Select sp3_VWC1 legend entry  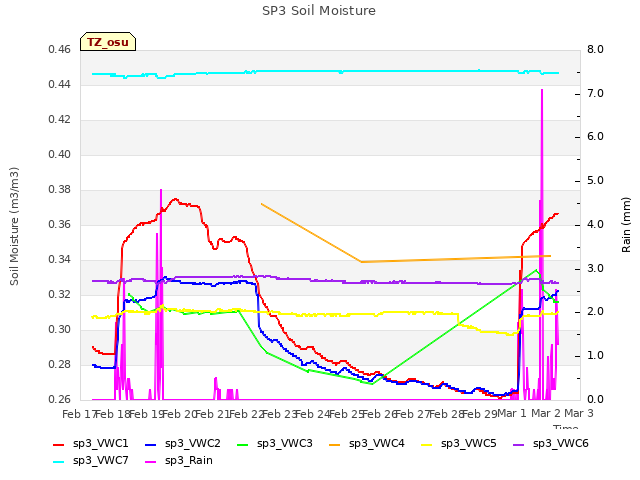click(x=91, y=444)
